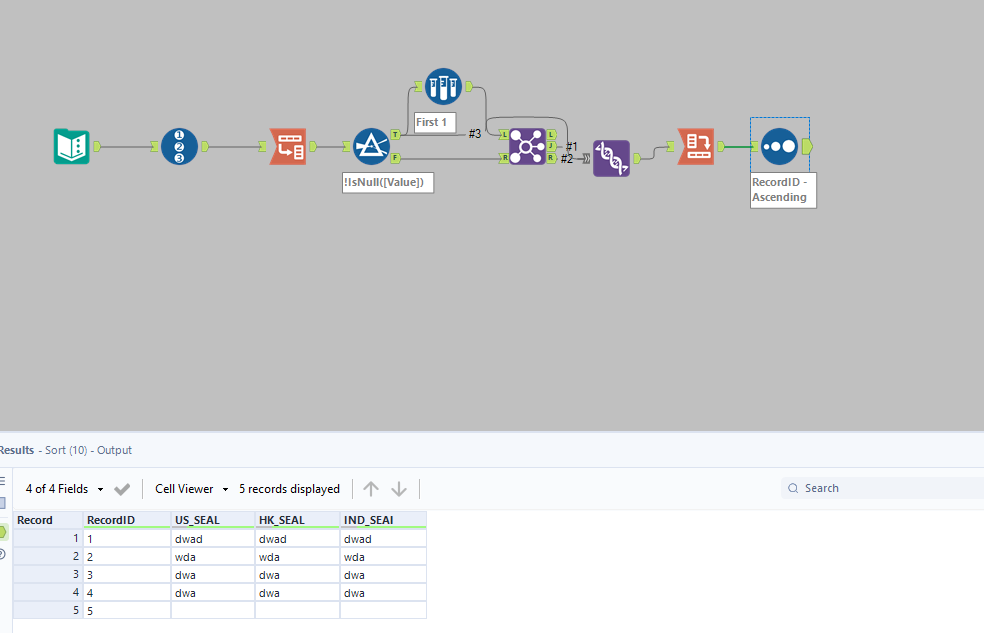
Task: Select US_SEAL cell 'dwa' in record 4
Action: 213,593
